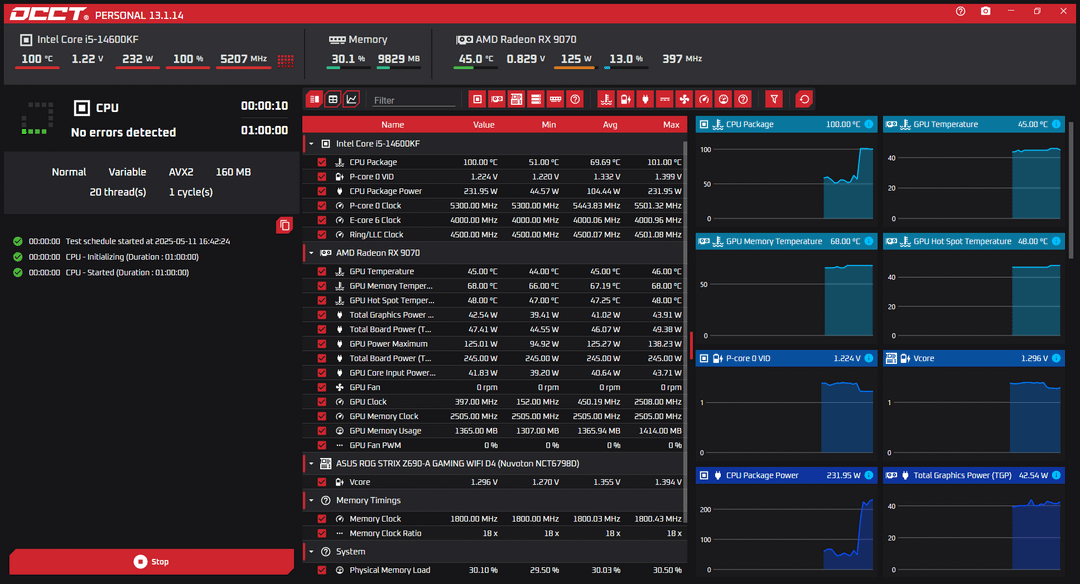Click the CPU Package Power row
Viewport: 1080px width, 584px height.
click(494, 191)
